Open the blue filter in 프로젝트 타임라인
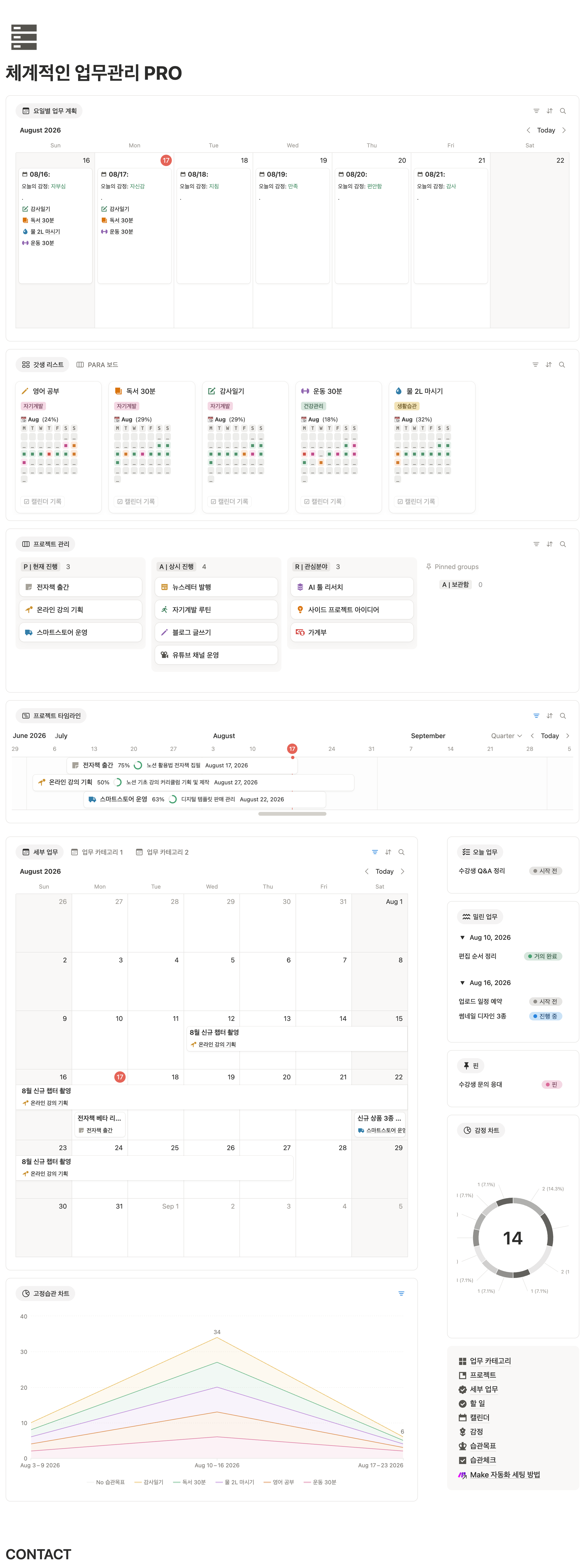Viewport: 585px width, 1568px height. (x=536, y=716)
